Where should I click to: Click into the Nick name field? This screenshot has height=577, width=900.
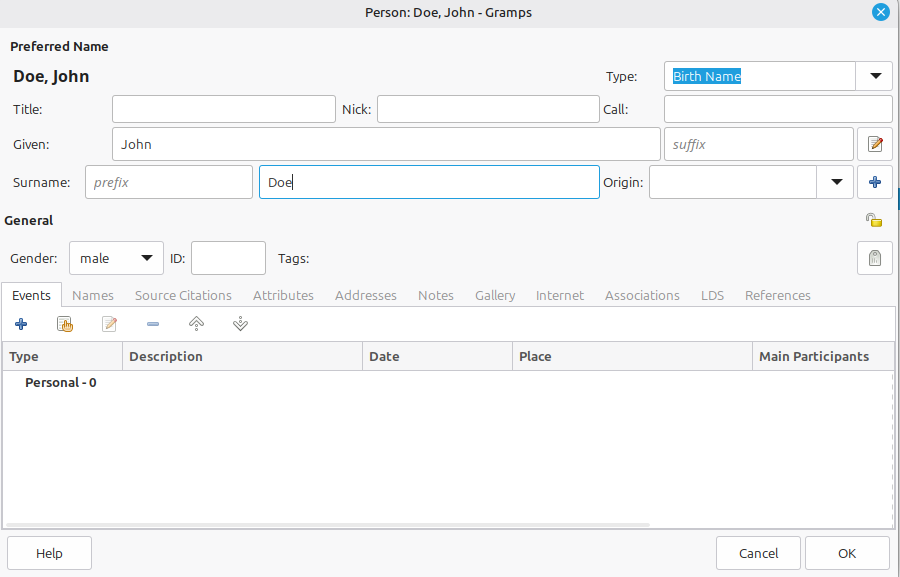tap(487, 109)
